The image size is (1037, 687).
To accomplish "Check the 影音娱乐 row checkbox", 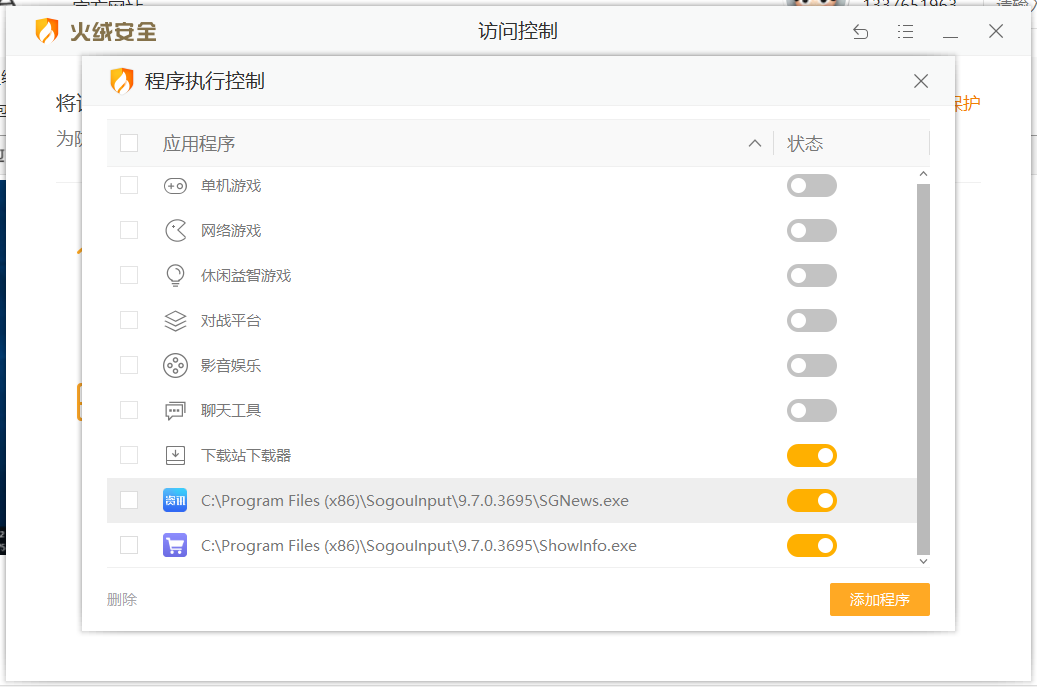I will click(129, 366).
